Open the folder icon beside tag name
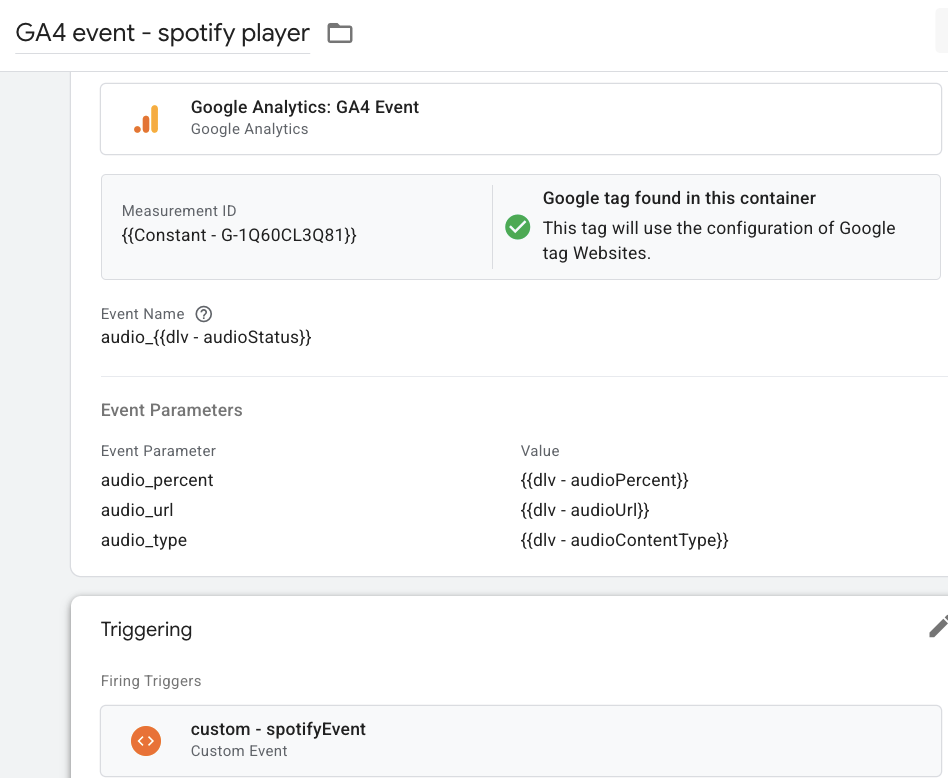This screenshot has width=948, height=778. (340, 33)
